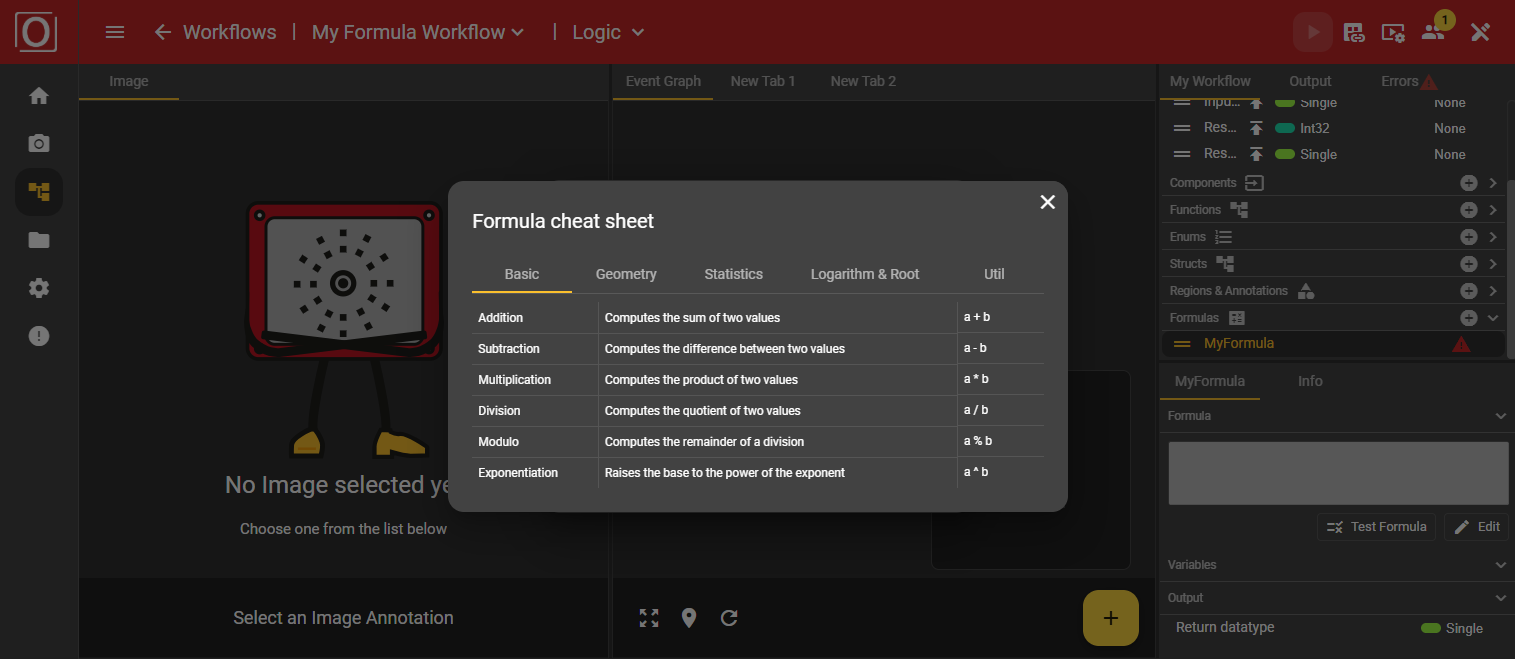Click the yellow plus action button

point(1110,618)
